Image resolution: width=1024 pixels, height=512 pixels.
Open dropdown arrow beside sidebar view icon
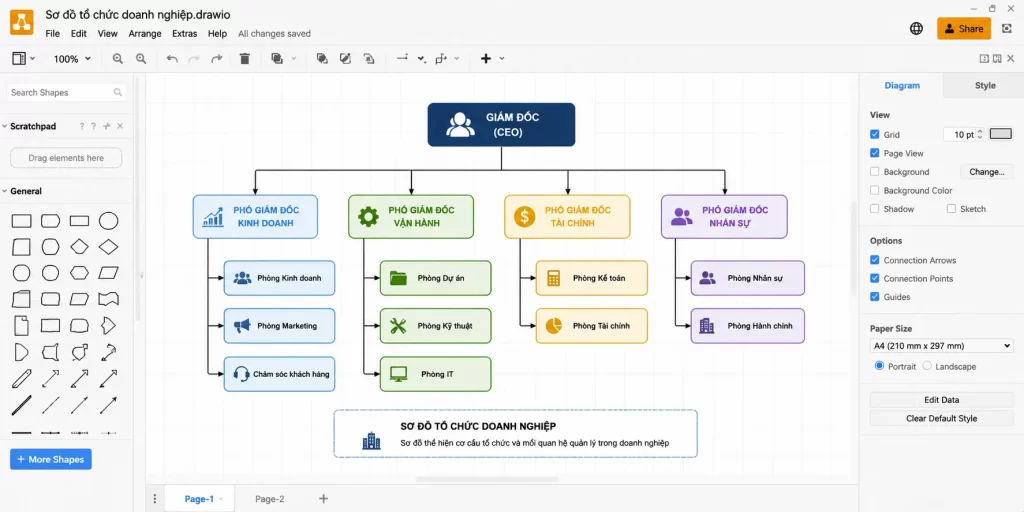click(33, 59)
